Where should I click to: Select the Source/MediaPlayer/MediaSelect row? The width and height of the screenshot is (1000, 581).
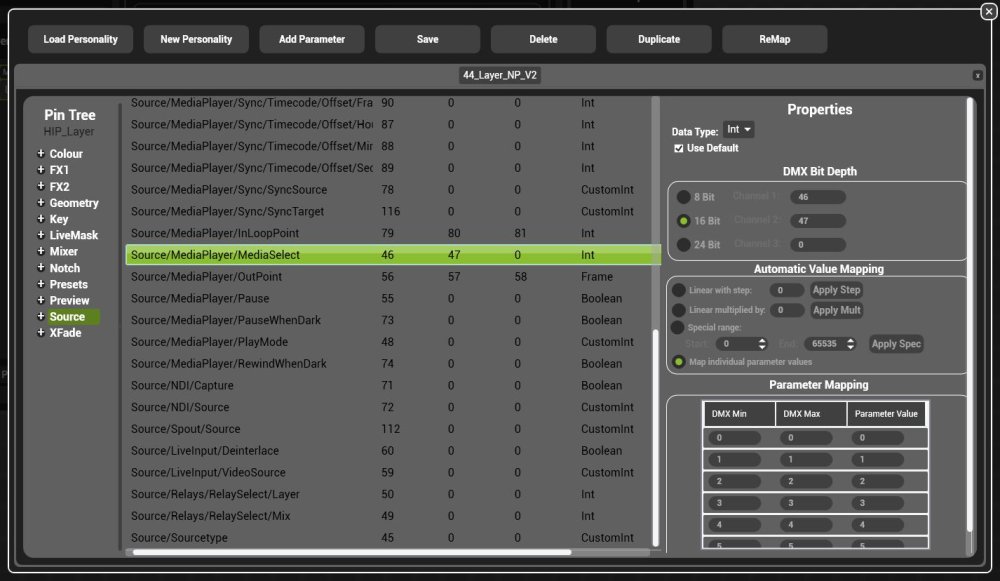click(x=392, y=254)
